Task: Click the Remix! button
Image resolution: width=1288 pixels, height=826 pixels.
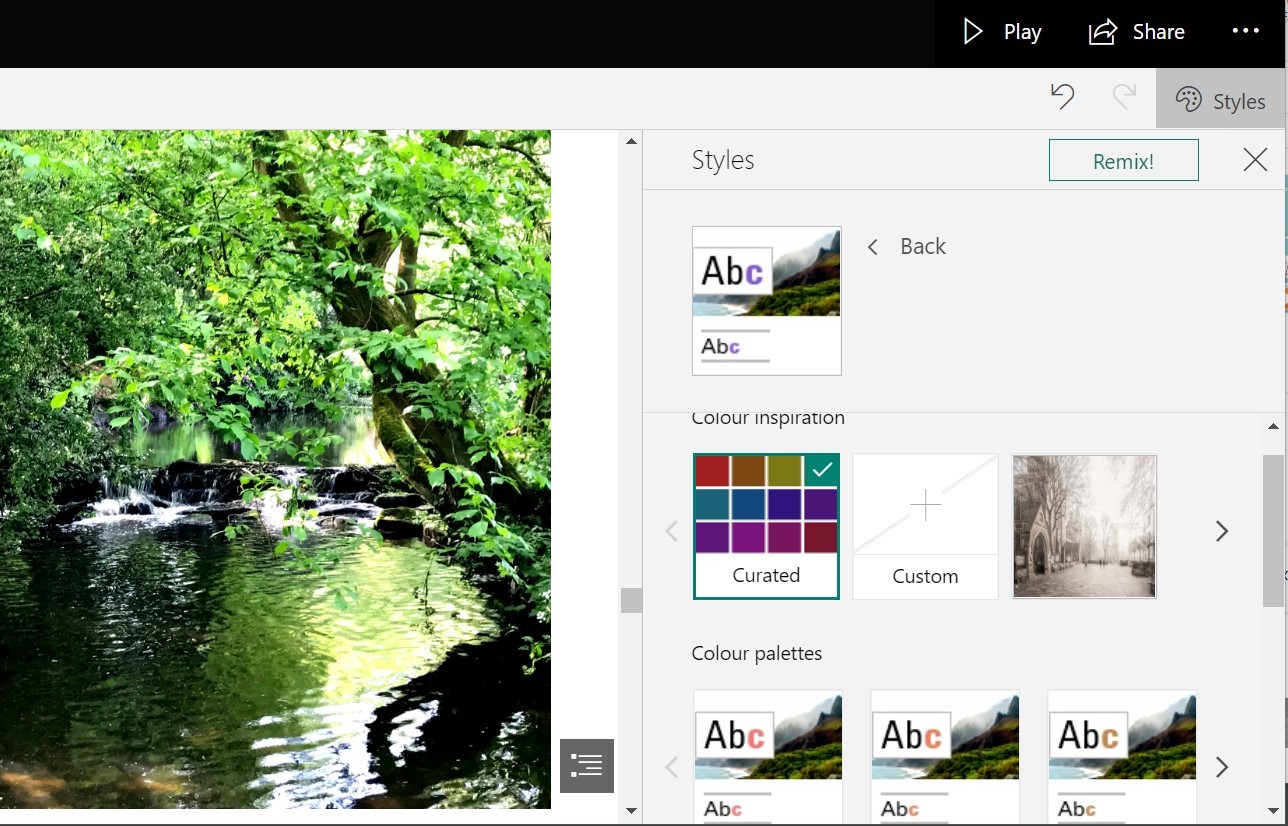Action: (x=1123, y=160)
